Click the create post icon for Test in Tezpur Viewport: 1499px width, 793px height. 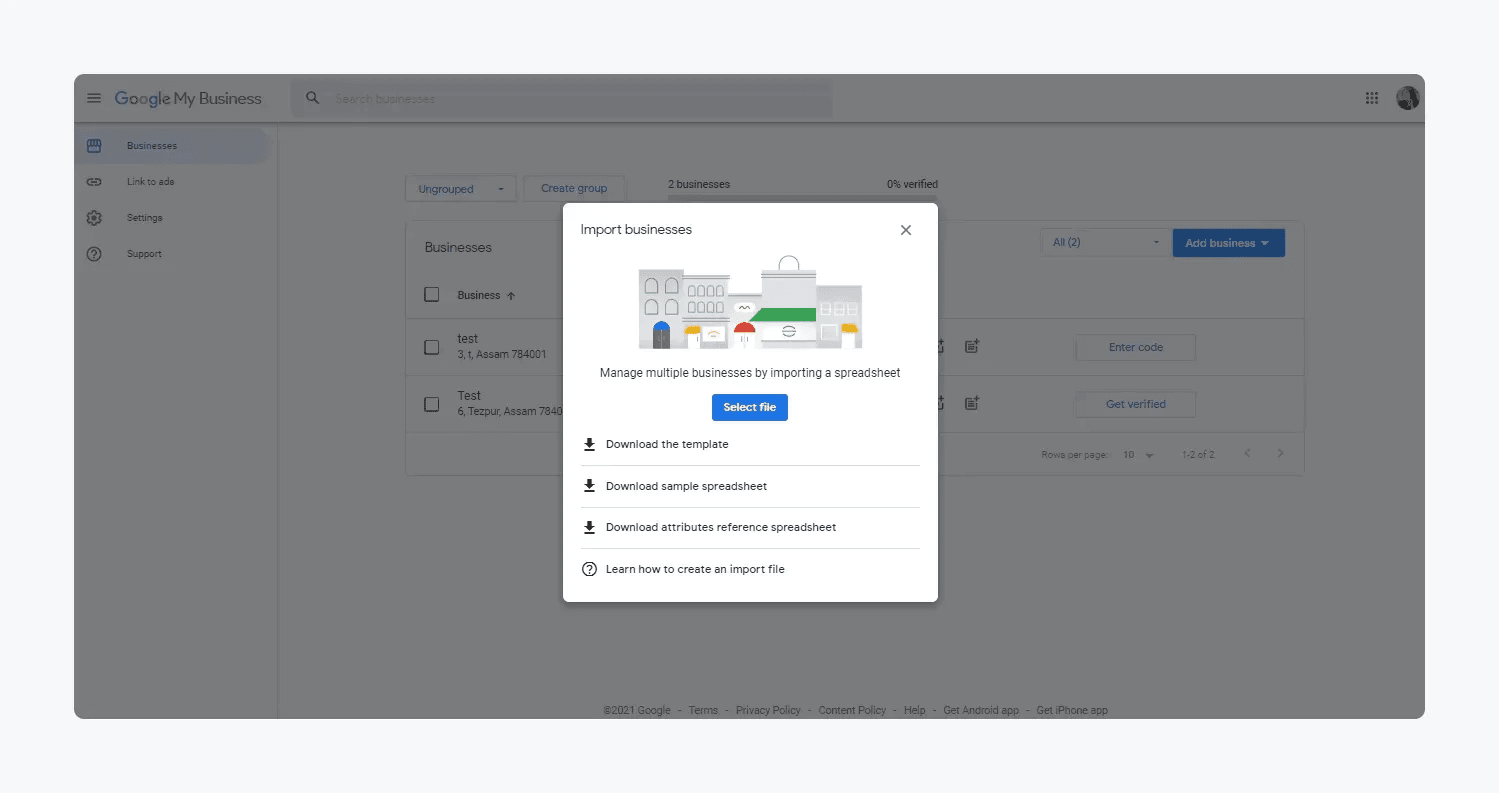coord(971,404)
